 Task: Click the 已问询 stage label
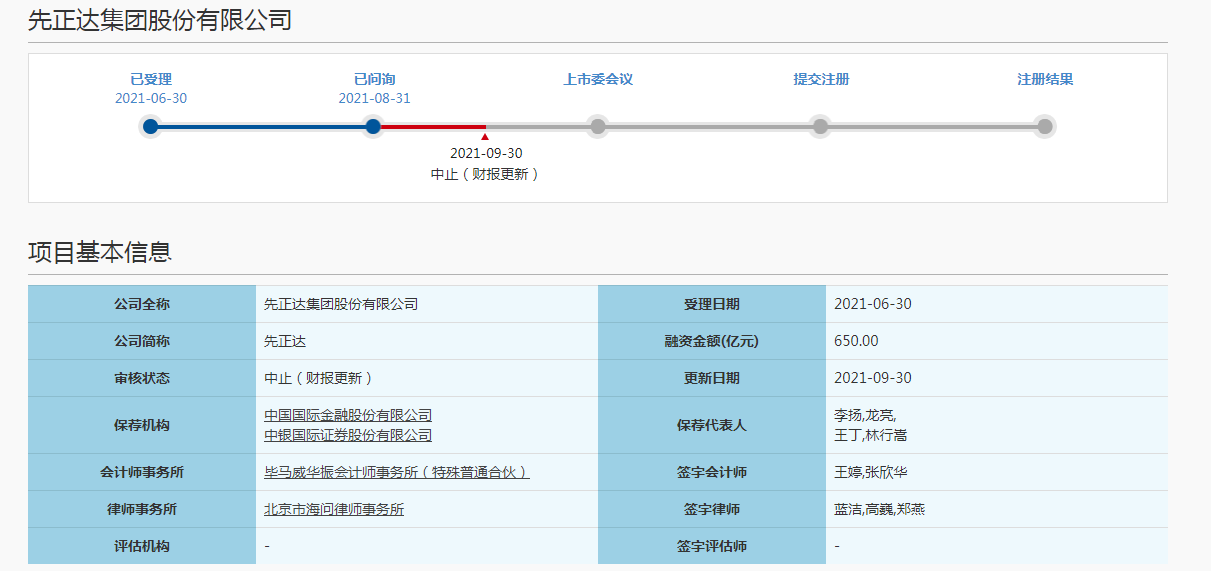[374, 79]
